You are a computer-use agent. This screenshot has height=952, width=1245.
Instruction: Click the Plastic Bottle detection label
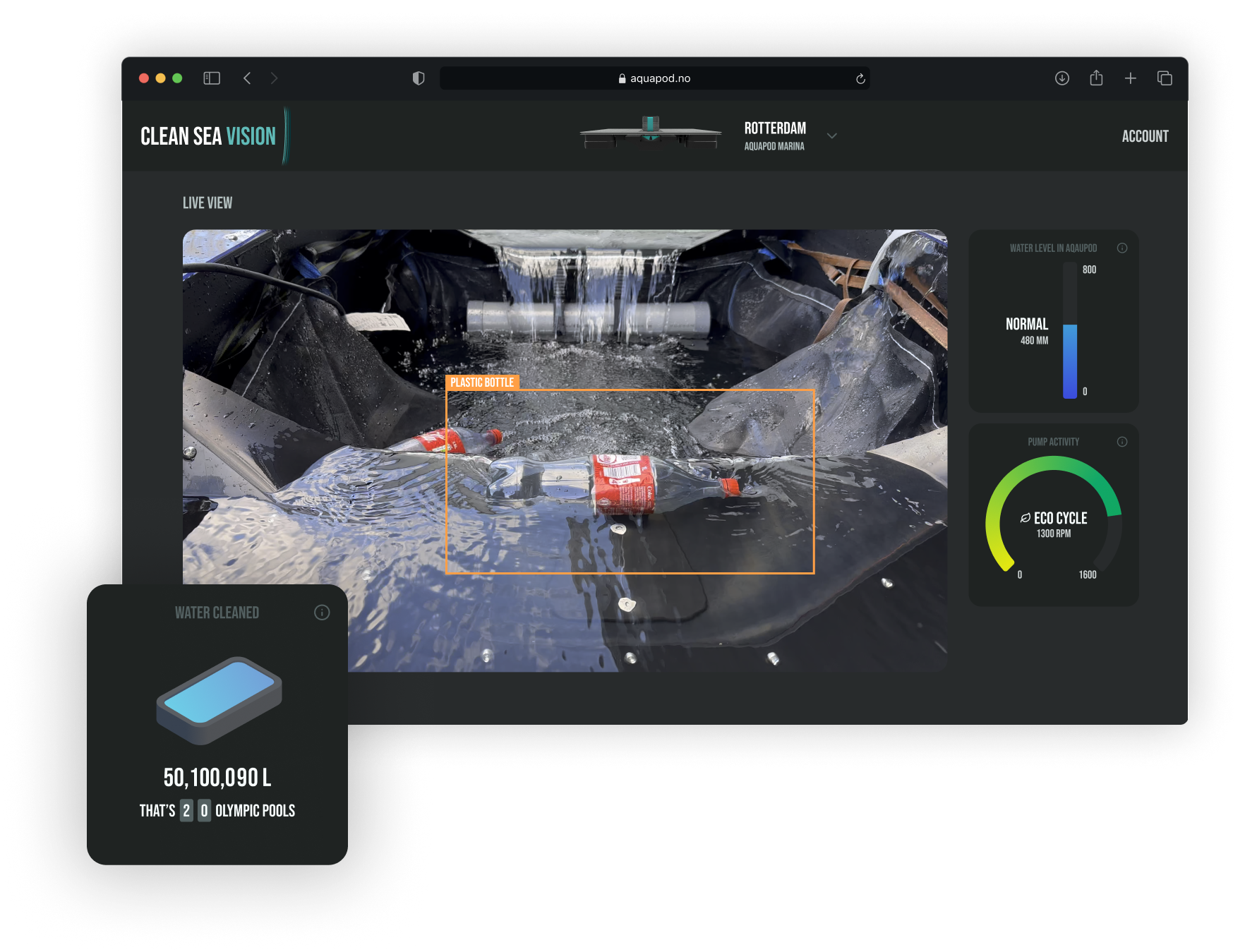click(482, 382)
